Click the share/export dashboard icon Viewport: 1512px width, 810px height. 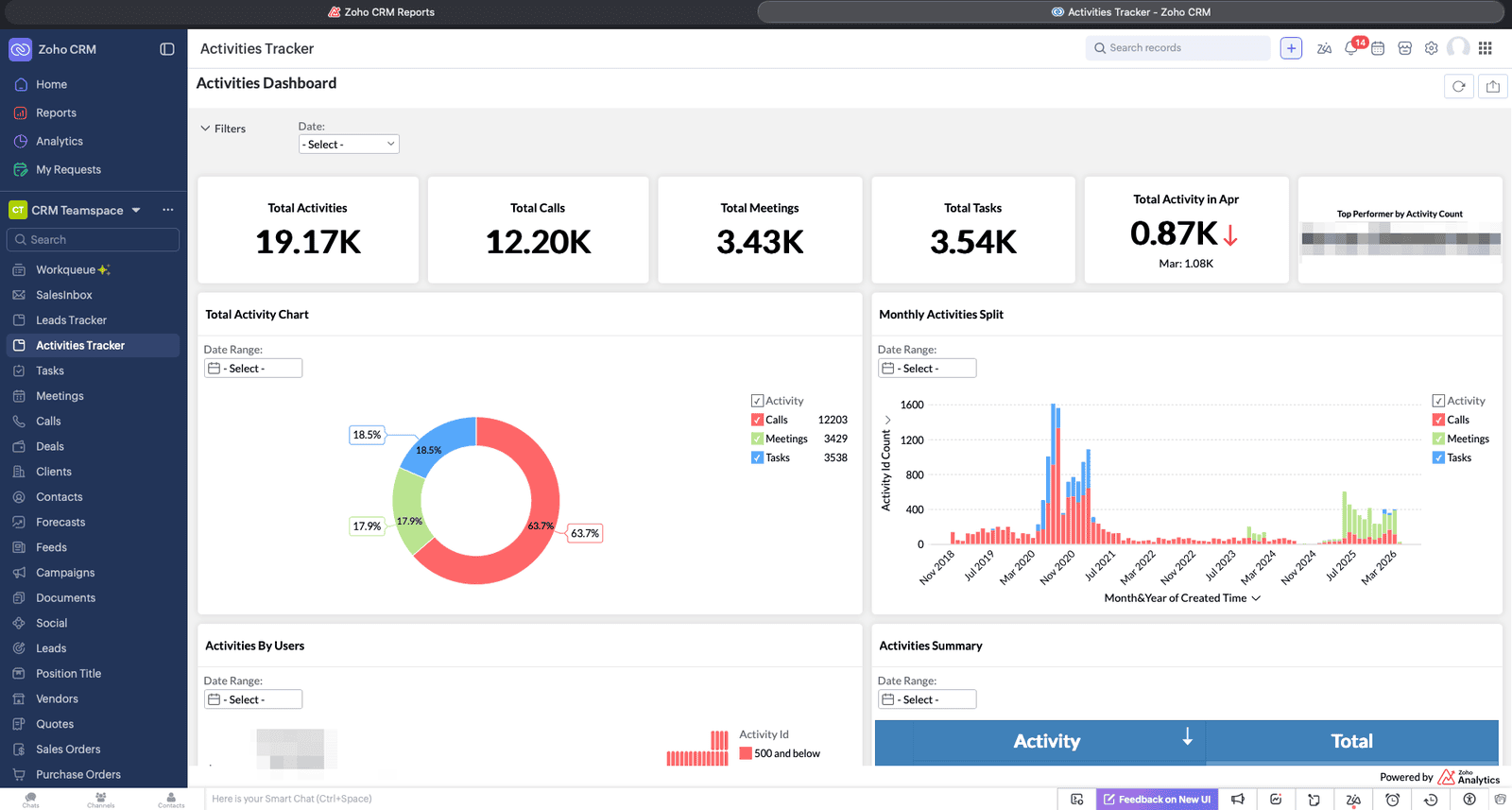(1493, 86)
